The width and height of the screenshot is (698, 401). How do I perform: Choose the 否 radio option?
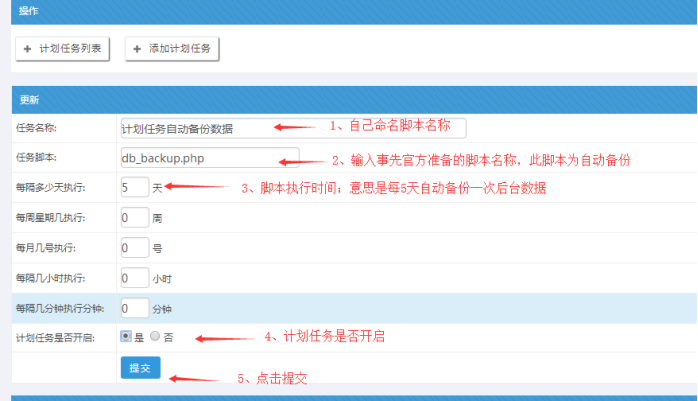tap(154, 337)
